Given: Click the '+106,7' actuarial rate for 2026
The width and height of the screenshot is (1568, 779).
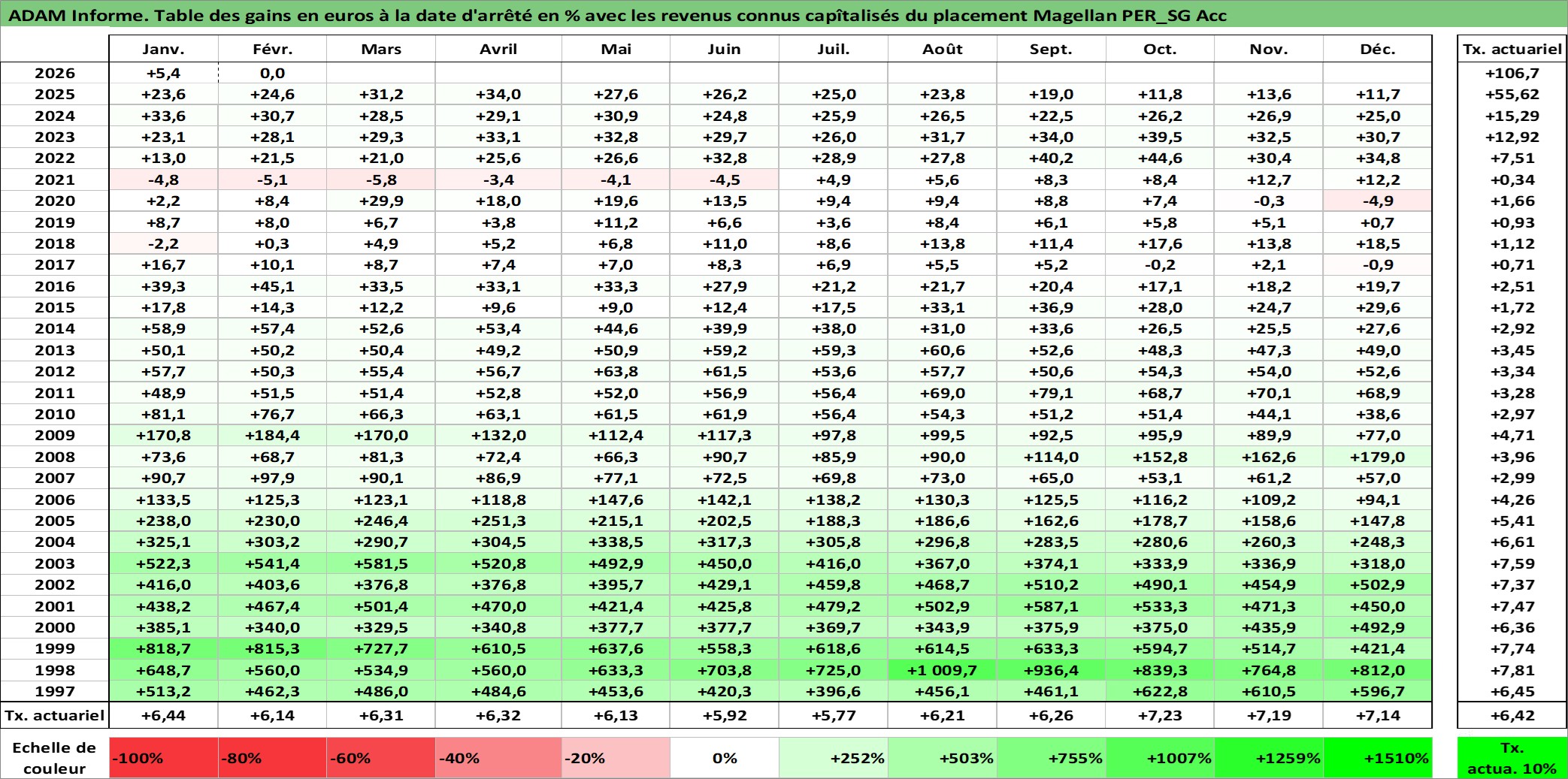Looking at the screenshot, I should click(1512, 74).
